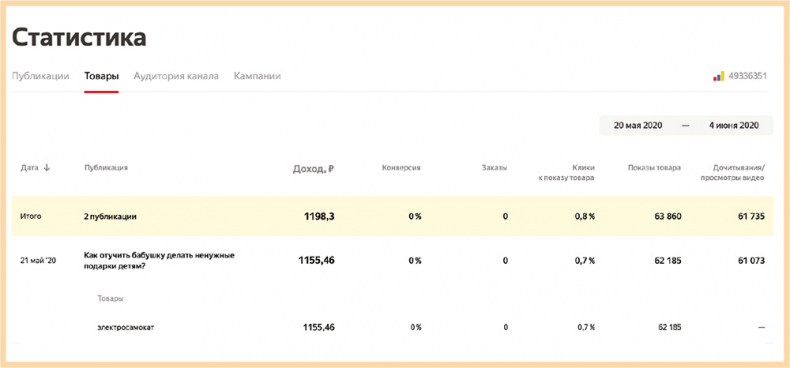This screenshot has height=368, width=790.
Task: Click the Показы товара column header
Action: pyautogui.click(x=654, y=168)
